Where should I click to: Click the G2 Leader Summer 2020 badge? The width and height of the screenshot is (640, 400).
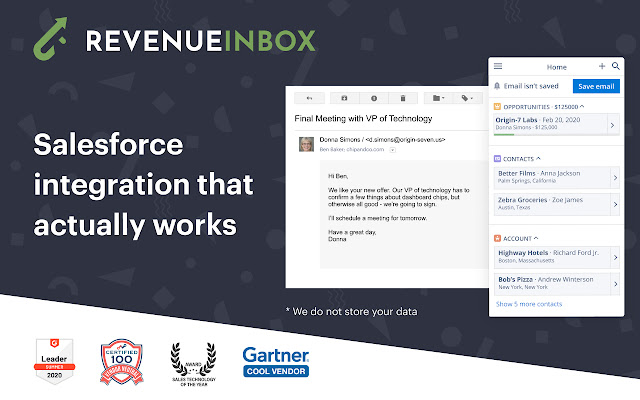(x=54, y=361)
